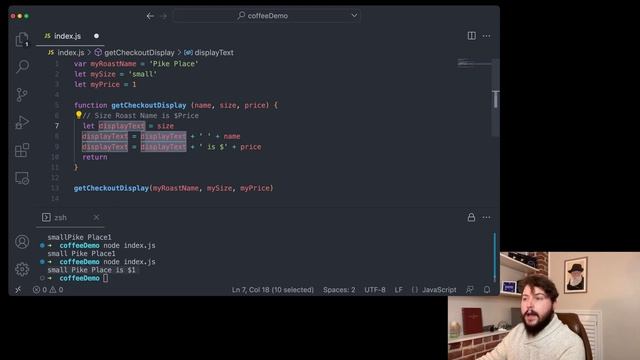Open editor more actions ellipsis

coord(486,36)
